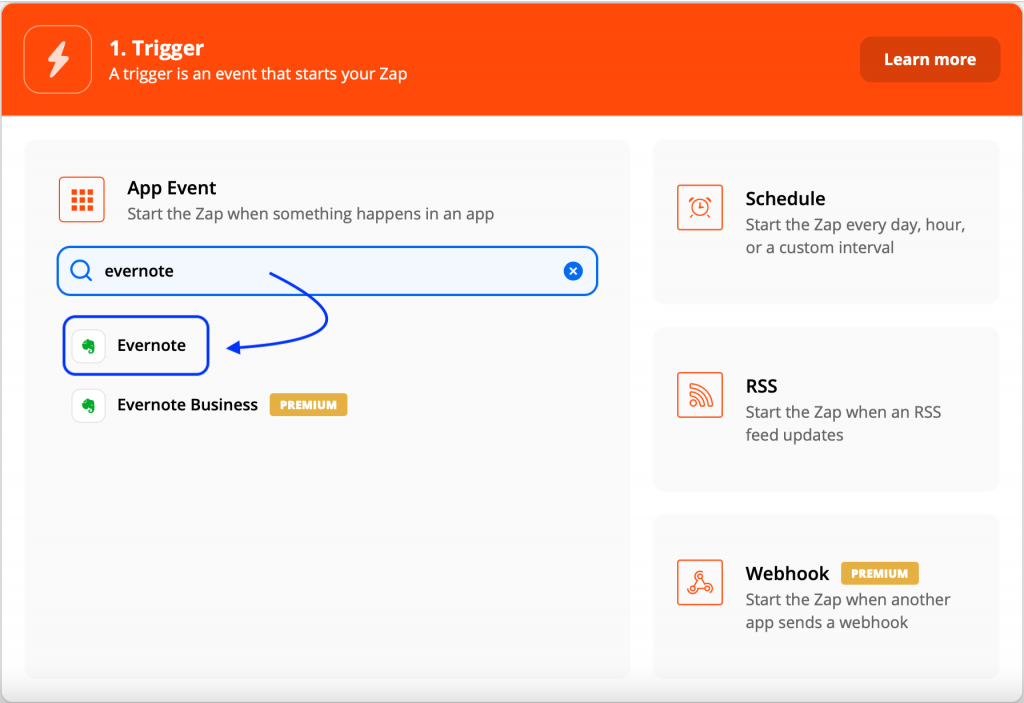
Task: Select the Schedule trigger option
Action: coord(826,221)
